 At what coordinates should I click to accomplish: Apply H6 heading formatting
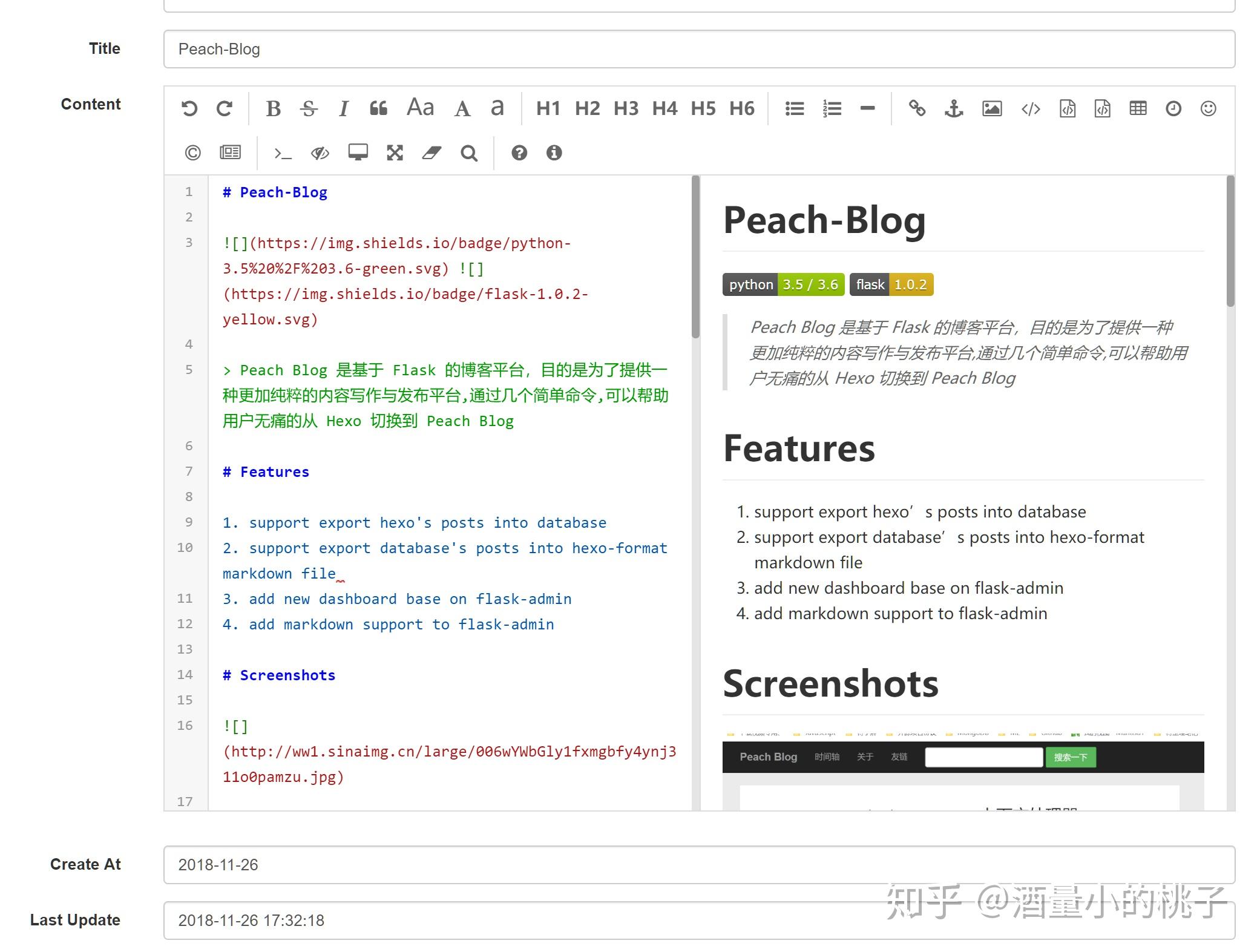(x=742, y=109)
